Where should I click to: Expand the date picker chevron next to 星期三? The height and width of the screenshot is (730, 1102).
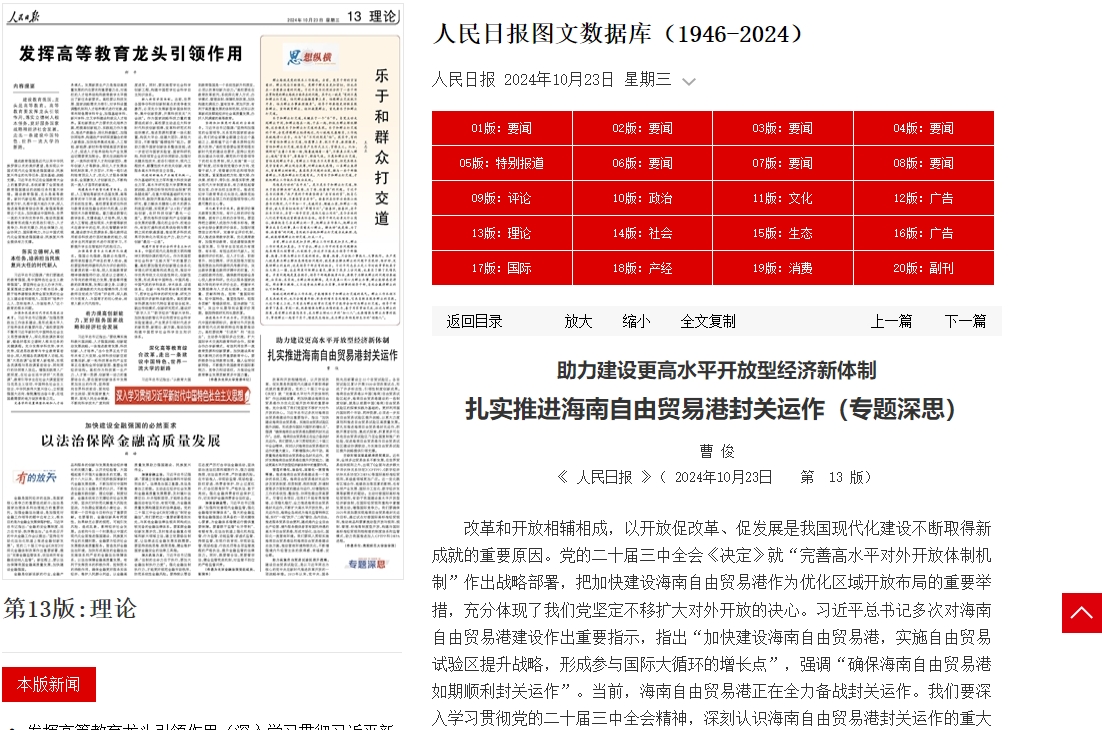coord(690,81)
